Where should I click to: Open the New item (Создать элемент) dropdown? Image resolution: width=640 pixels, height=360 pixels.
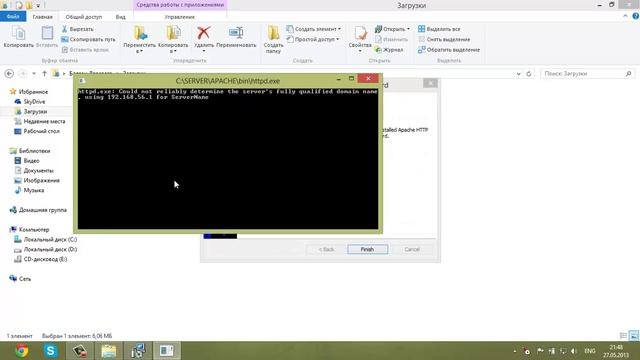tap(313, 29)
